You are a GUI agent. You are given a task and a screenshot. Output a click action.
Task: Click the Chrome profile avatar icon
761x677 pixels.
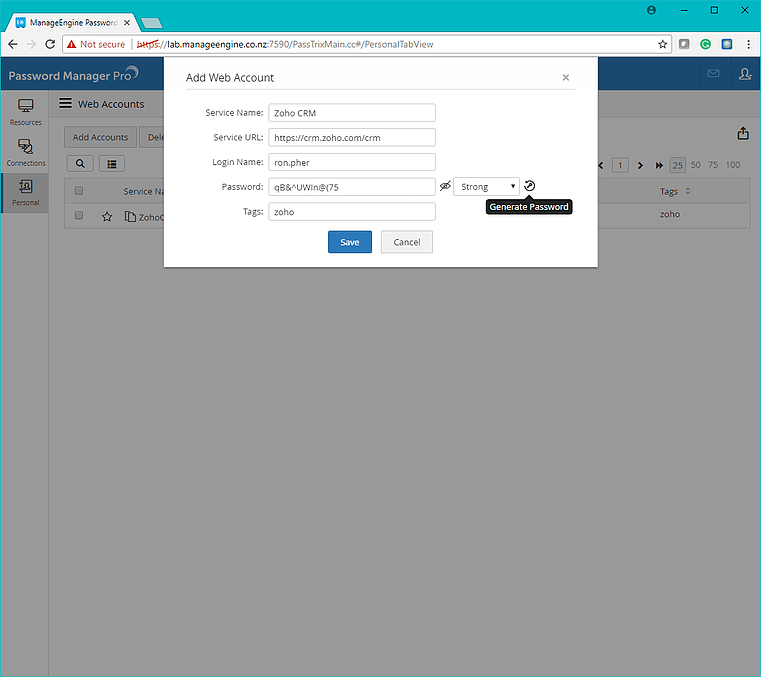pyautogui.click(x=651, y=10)
